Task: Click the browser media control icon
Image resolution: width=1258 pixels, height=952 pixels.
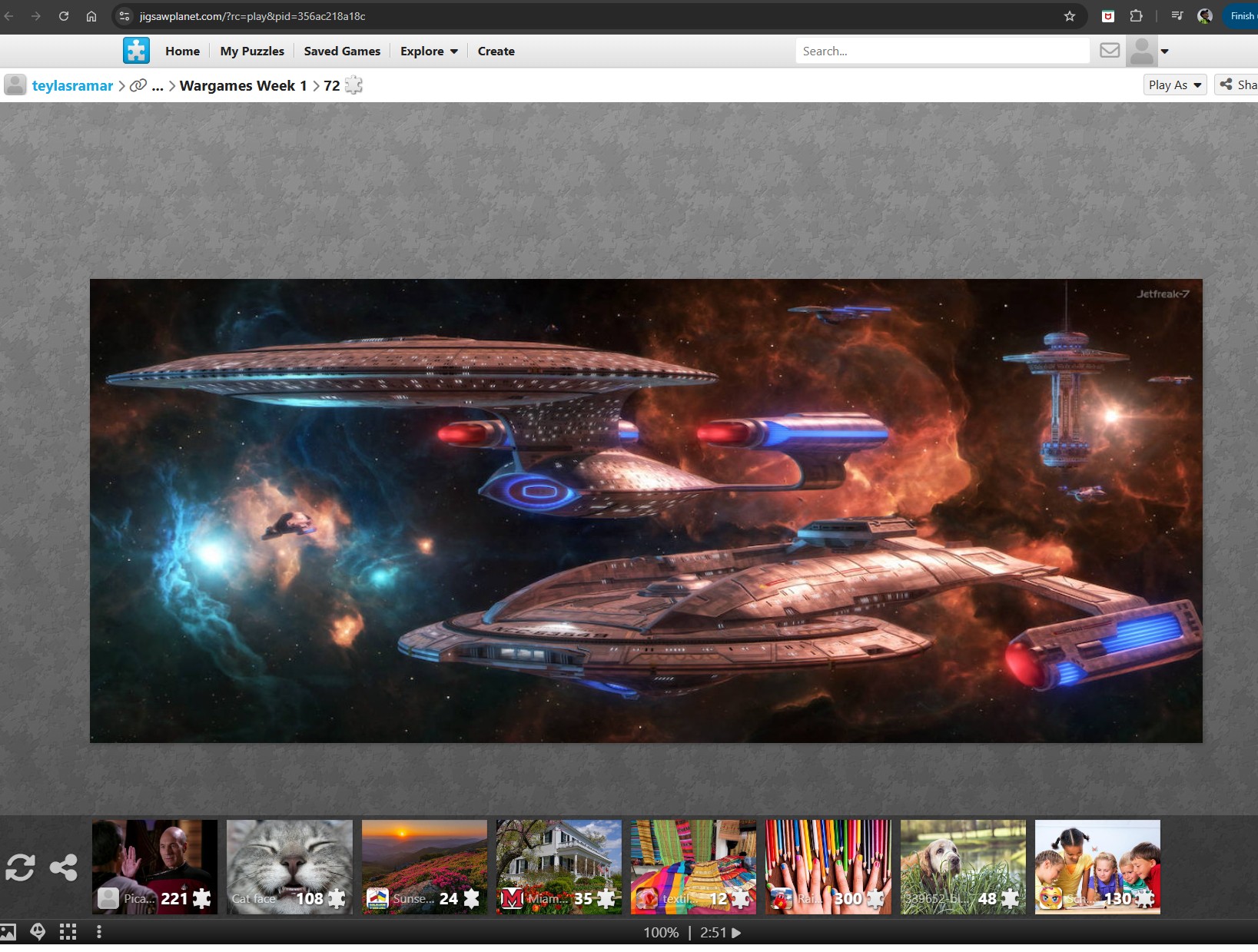Action: (x=1177, y=16)
